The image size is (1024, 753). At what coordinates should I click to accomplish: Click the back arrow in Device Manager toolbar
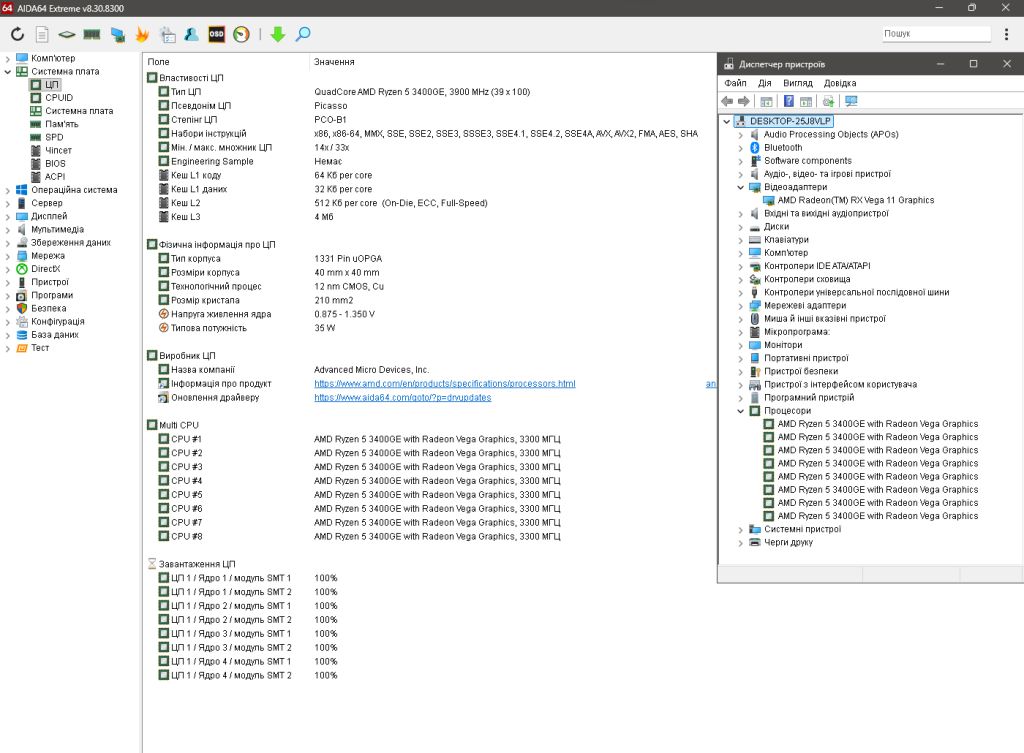[727, 101]
